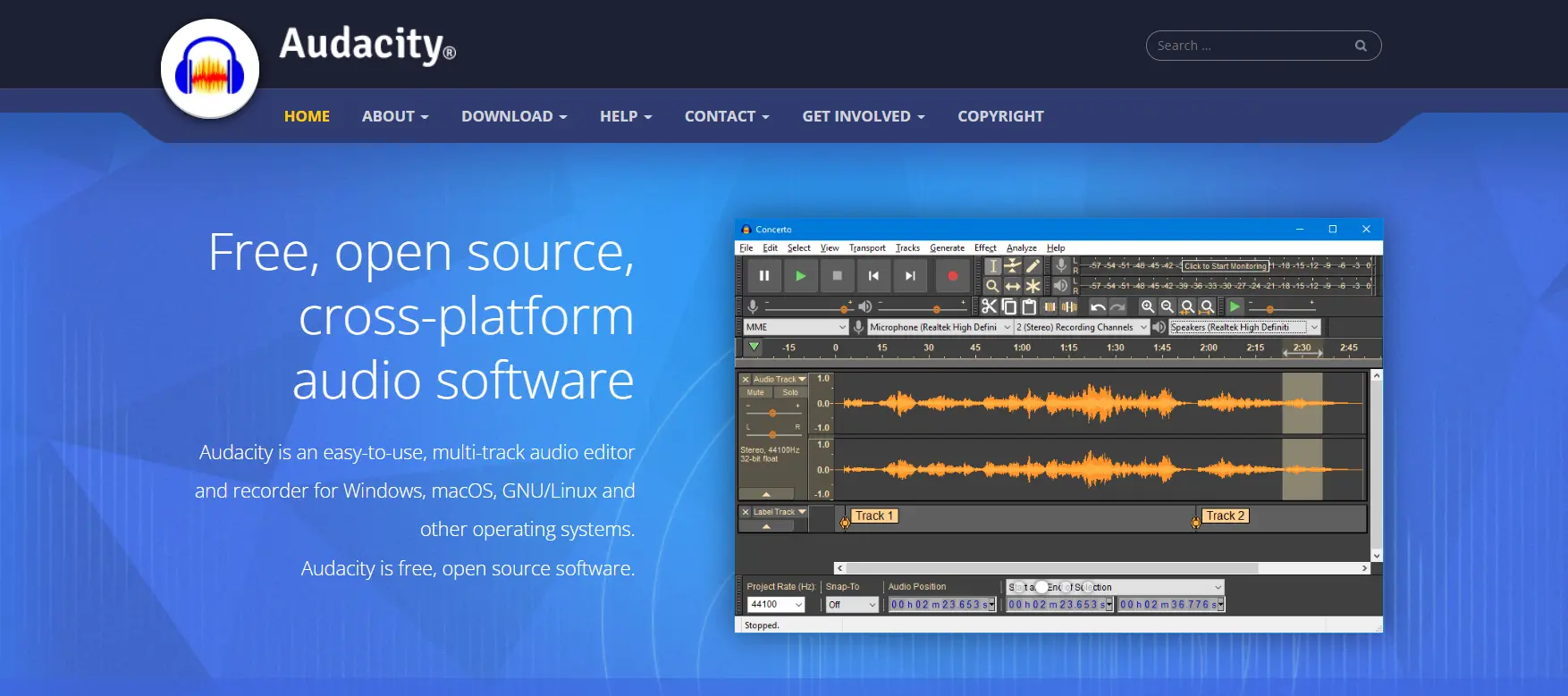Select the Envelope tool
1568x696 pixels.
[x=1013, y=266]
